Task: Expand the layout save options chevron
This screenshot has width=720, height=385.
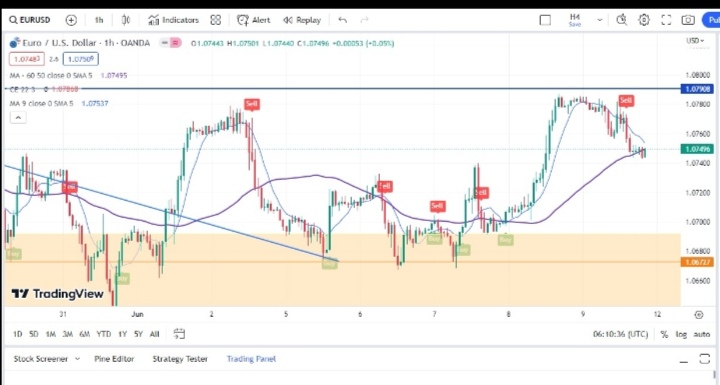Action: (x=599, y=20)
